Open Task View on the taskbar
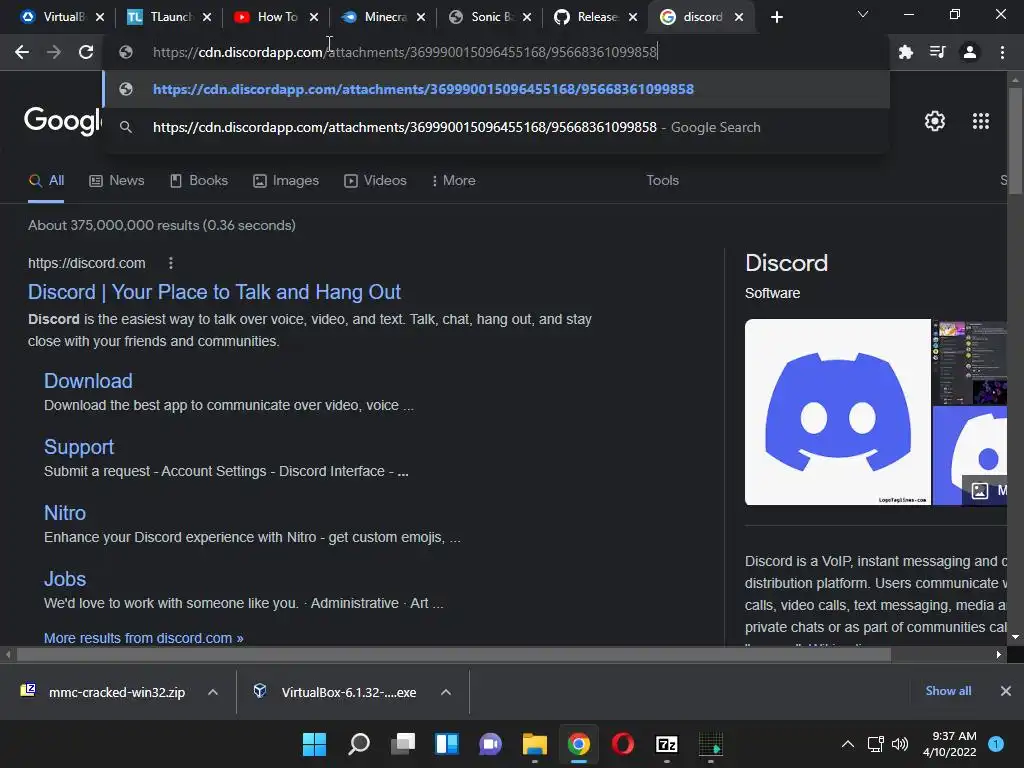This screenshot has height=768, width=1024. pos(403,744)
